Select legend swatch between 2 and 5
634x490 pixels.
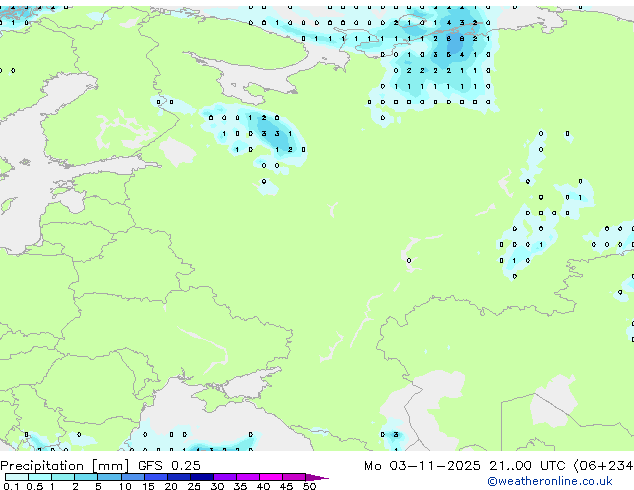(86, 477)
